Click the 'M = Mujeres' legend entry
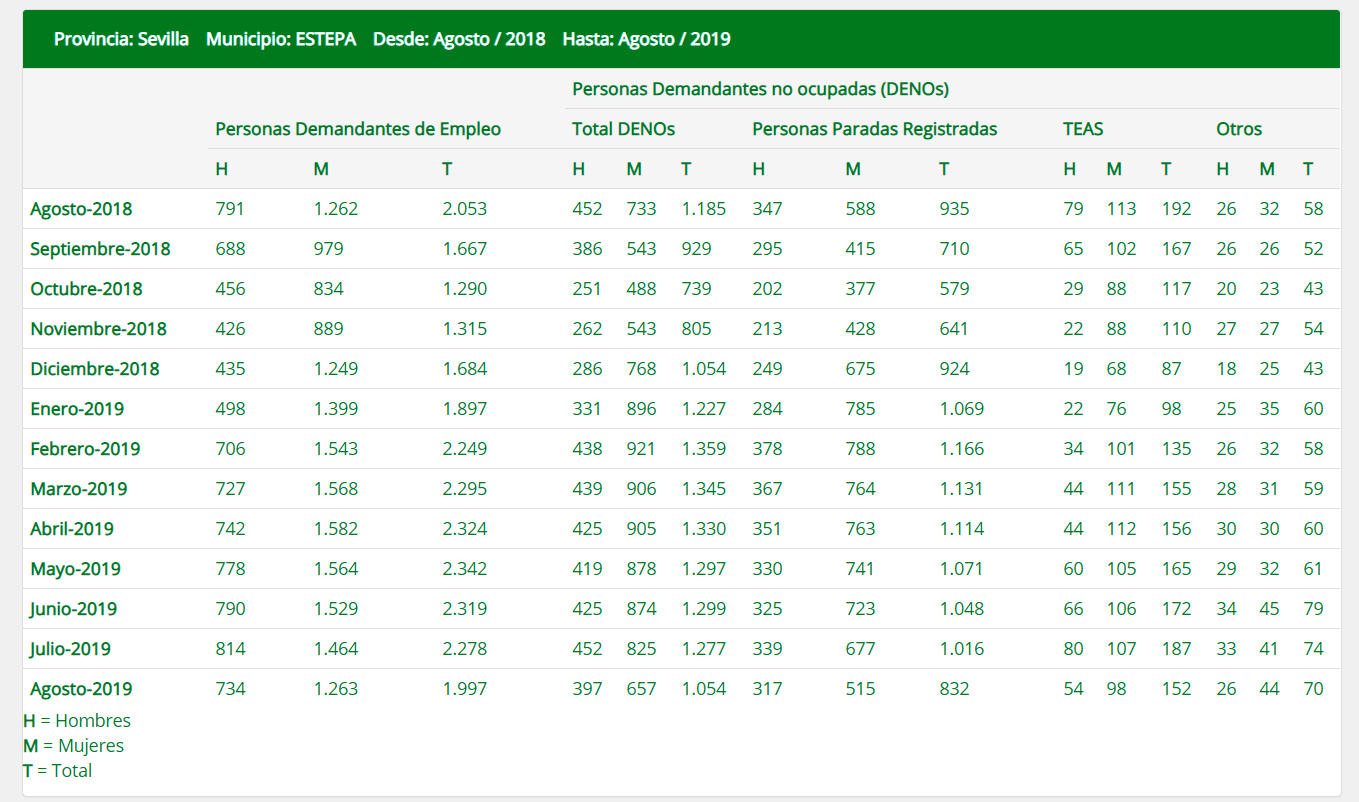This screenshot has width=1359, height=802. coord(74,745)
